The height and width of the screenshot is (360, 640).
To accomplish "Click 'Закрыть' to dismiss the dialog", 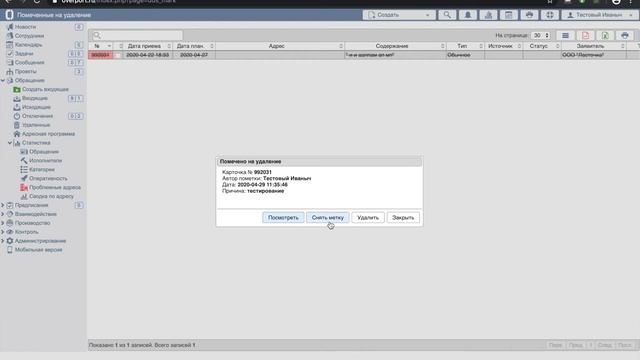I will (403, 218).
